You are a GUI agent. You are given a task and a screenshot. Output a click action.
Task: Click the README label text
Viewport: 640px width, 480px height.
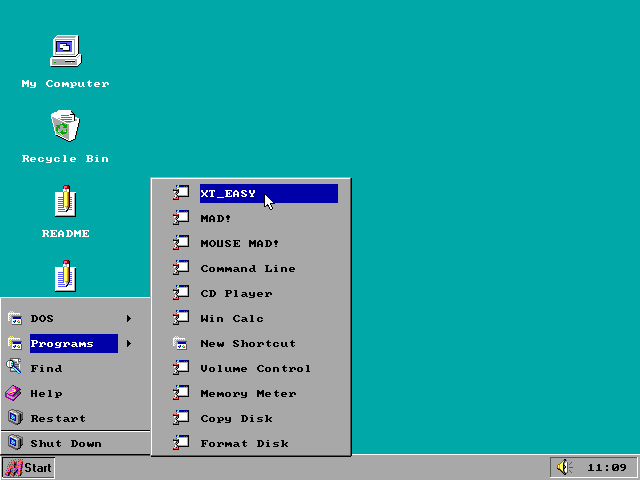(x=66, y=233)
